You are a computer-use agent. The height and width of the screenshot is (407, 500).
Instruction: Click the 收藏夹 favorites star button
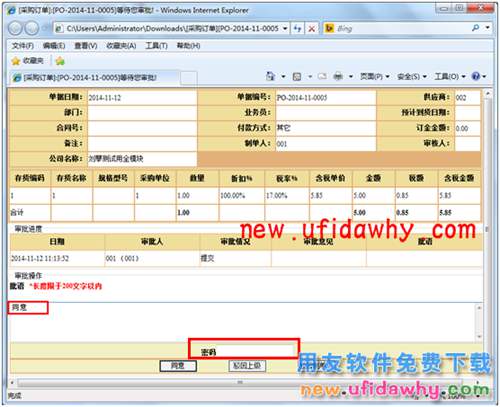(27, 61)
